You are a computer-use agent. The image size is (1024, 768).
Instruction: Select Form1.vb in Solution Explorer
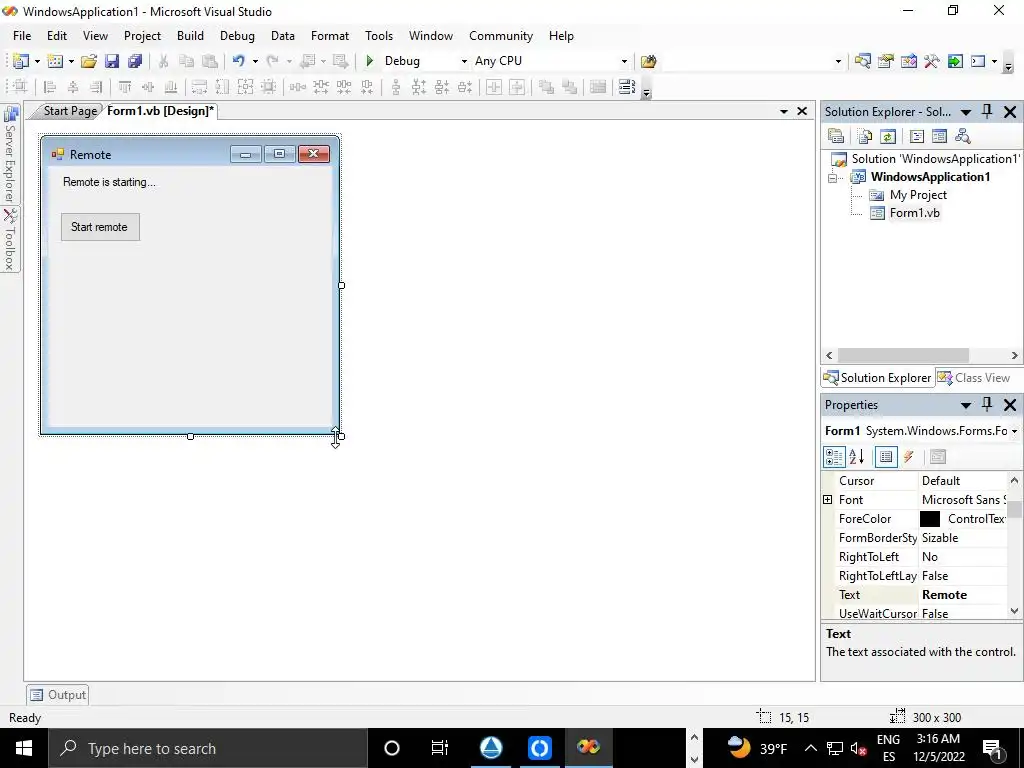[914, 213]
